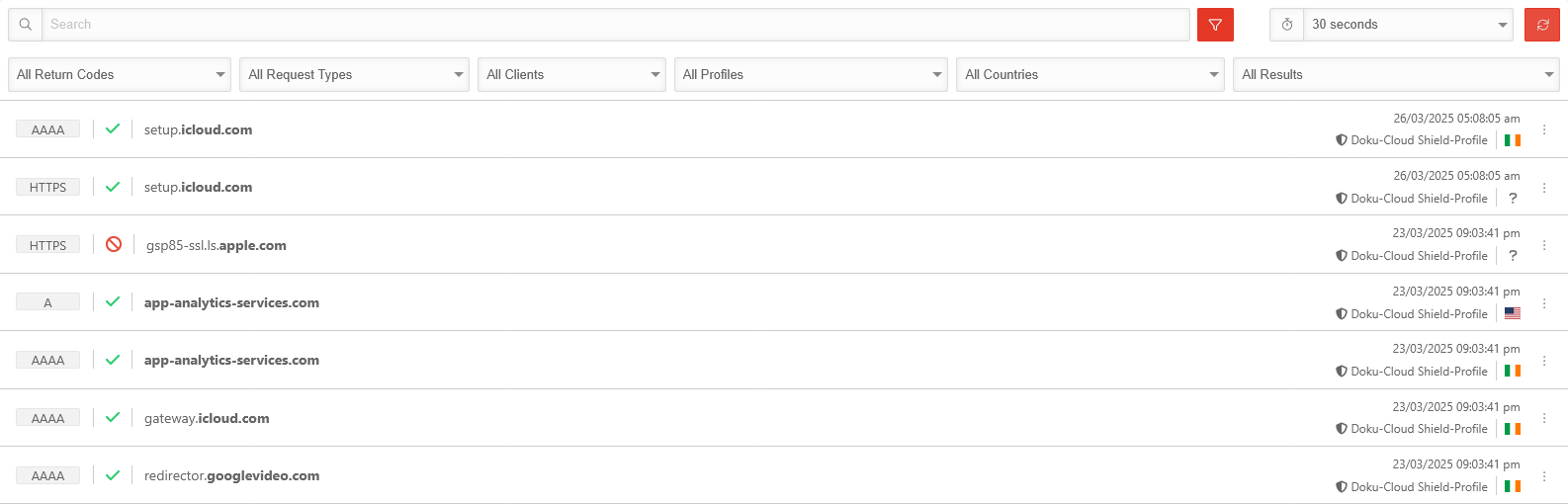The height and width of the screenshot is (504, 1568).
Task: Expand the All Clients filter
Action: coord(571,74)
